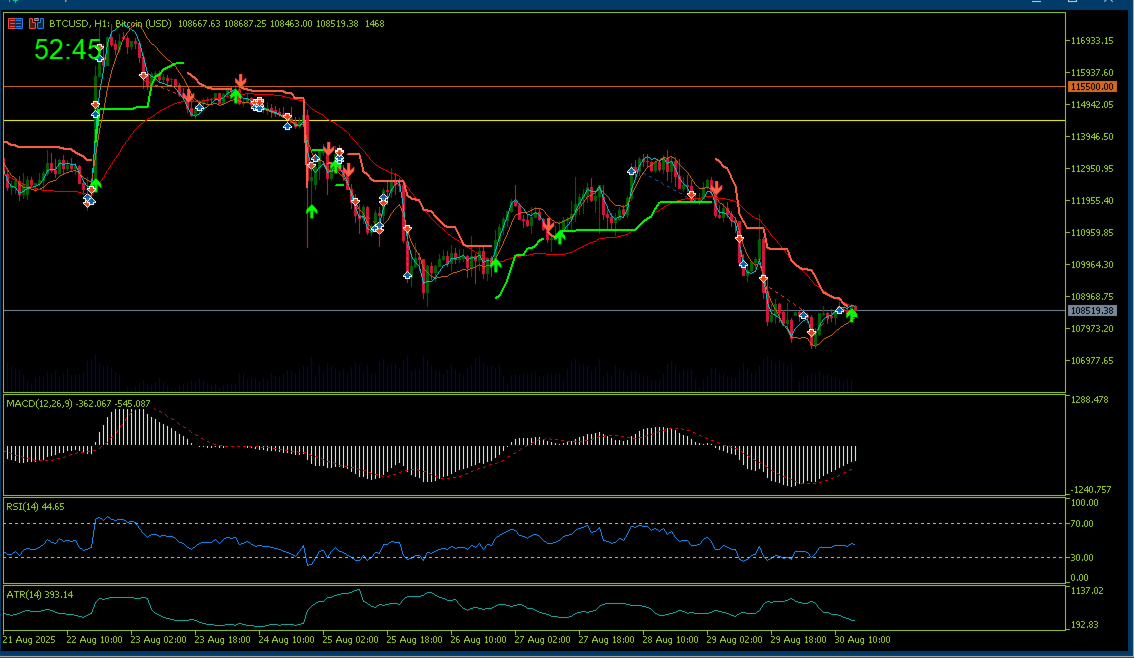Click the high value 108687.25 in chart header

click(x=244, y=24)
